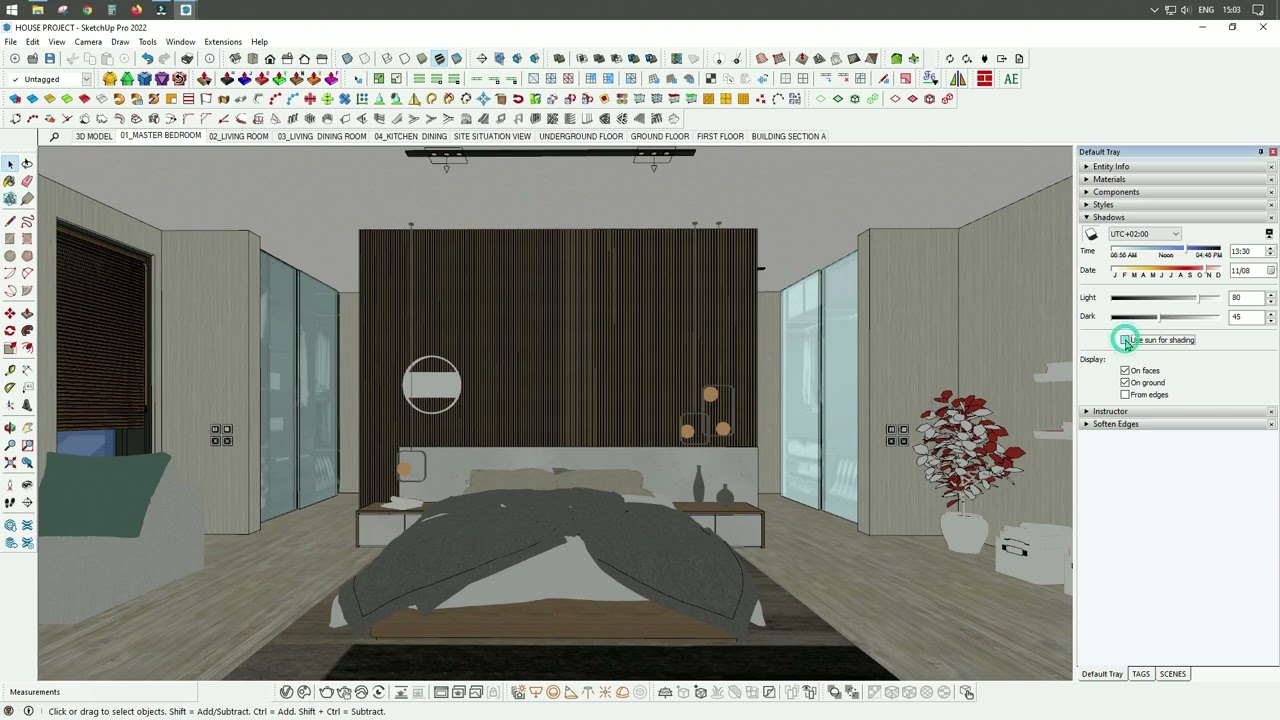The width and height of the screenshot is (1280, 720).
Task: Enable Use sun for shading checkbox
Action: coord(1125,340)
